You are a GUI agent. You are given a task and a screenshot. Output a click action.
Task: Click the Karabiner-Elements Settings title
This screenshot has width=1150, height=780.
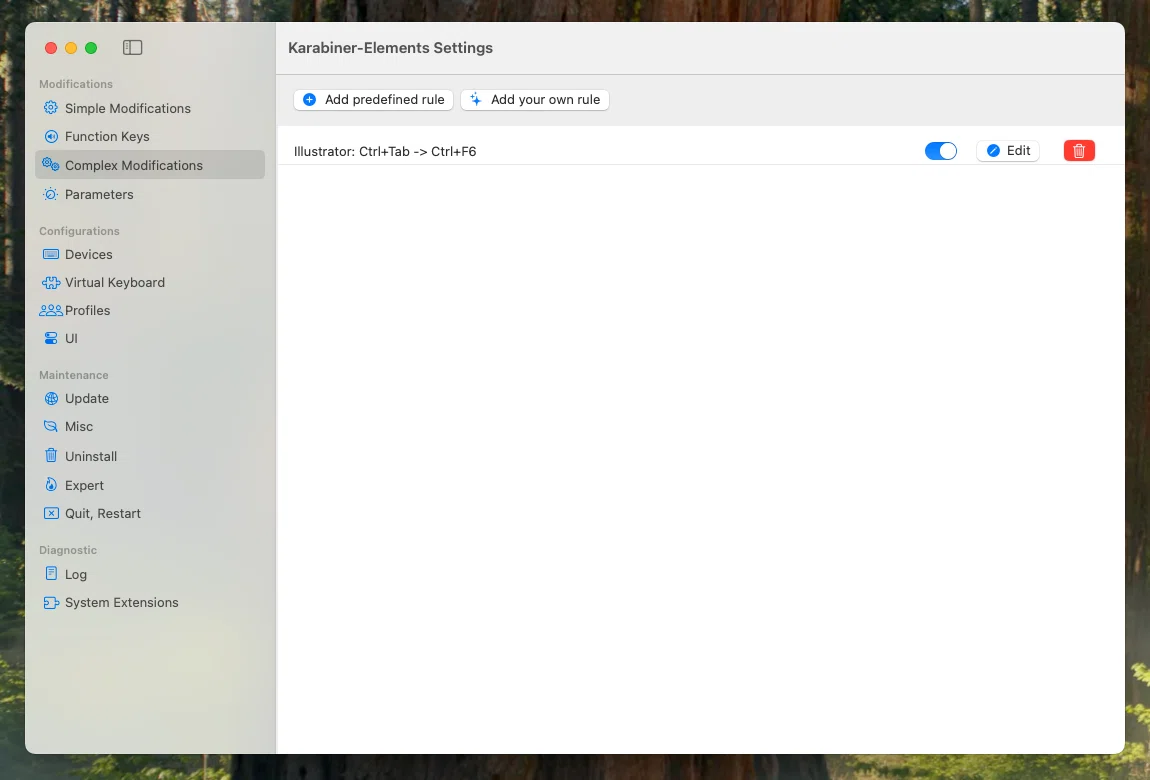pos(390,48)
